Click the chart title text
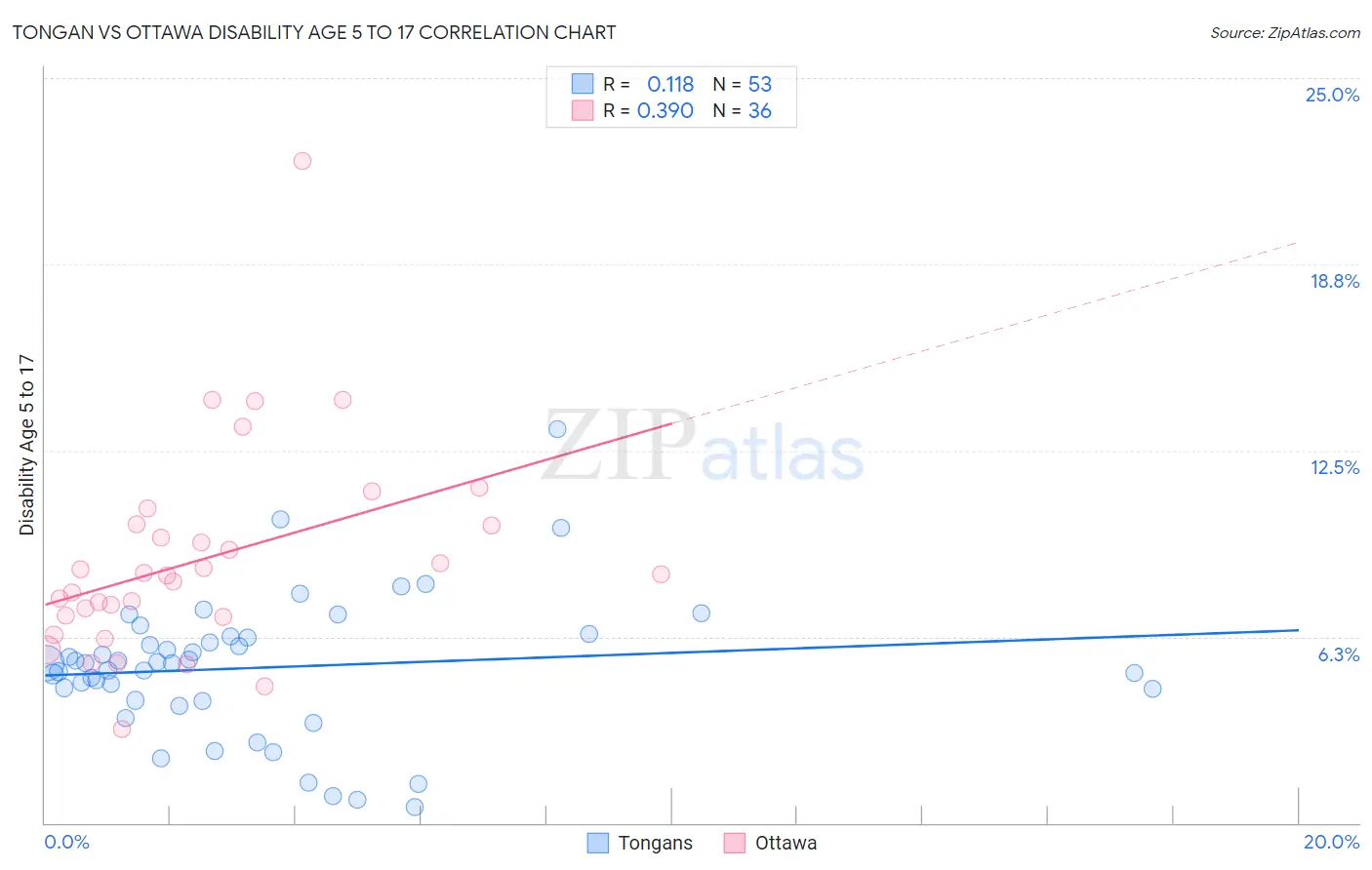Image resolution: width=1372 pixels, height=870 pixels. (314, 32)
